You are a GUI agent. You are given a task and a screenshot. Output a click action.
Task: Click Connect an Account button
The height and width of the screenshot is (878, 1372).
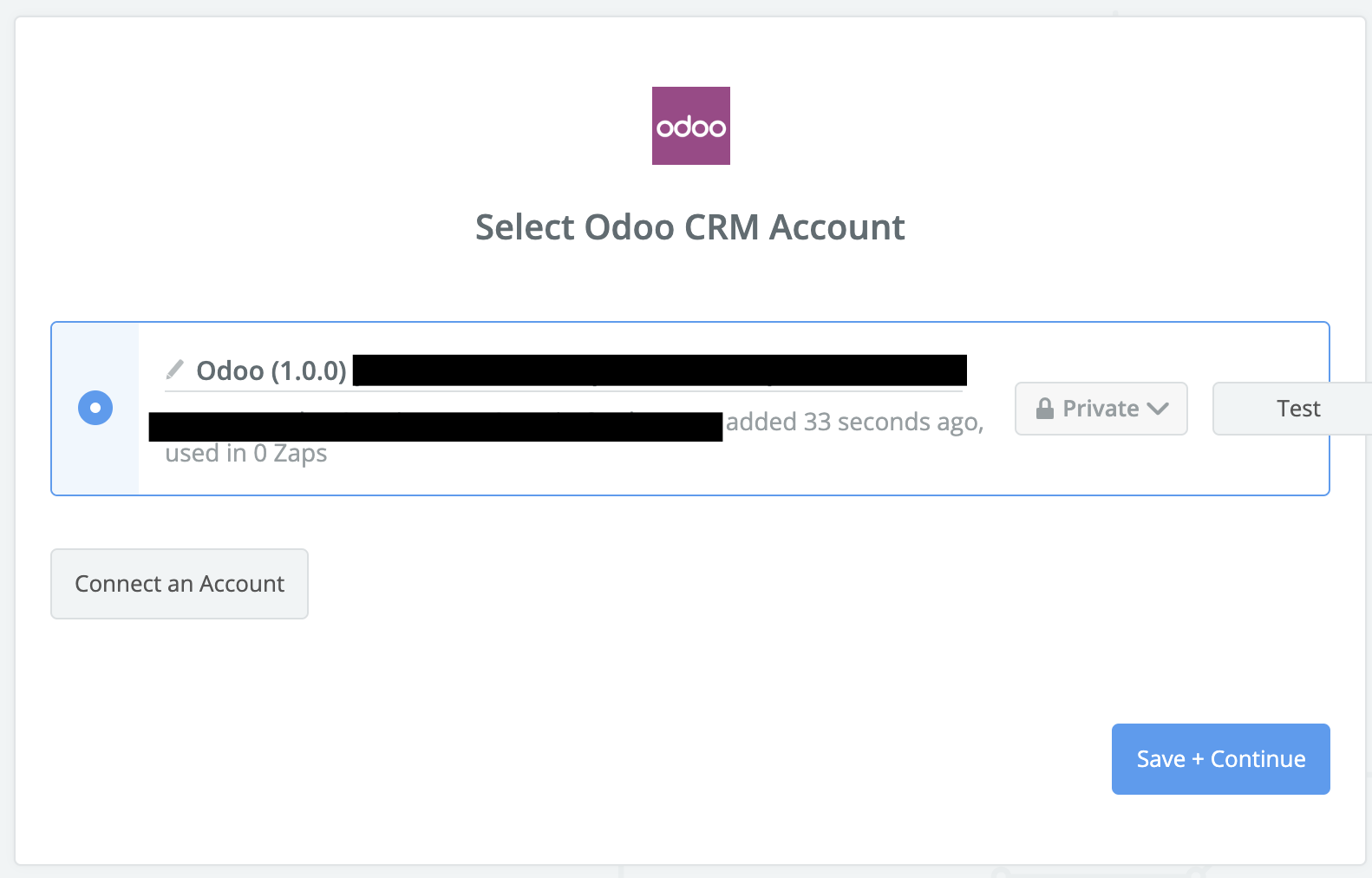click(x=180, y=584)
